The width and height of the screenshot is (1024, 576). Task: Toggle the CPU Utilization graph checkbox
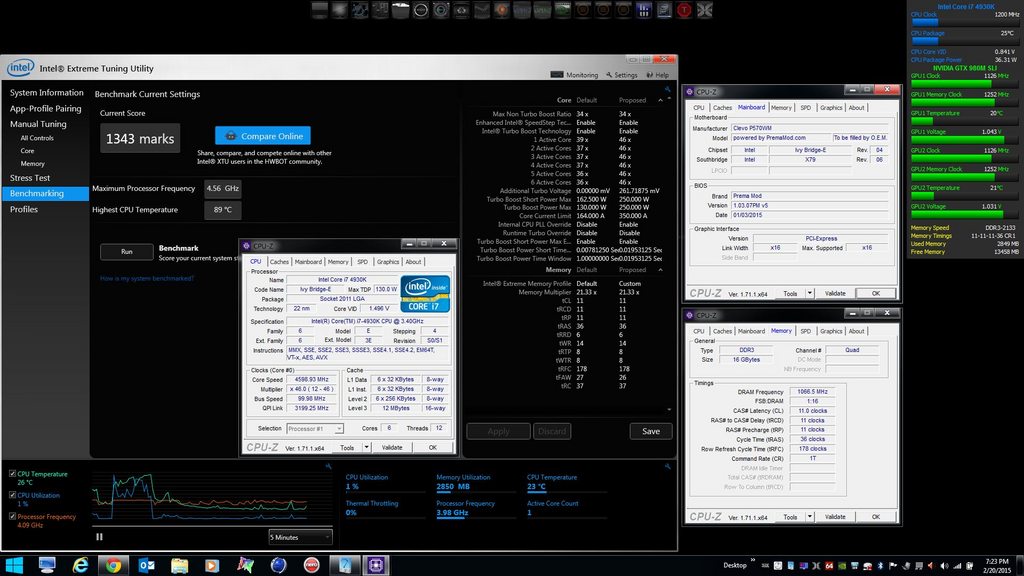point(12,495)
